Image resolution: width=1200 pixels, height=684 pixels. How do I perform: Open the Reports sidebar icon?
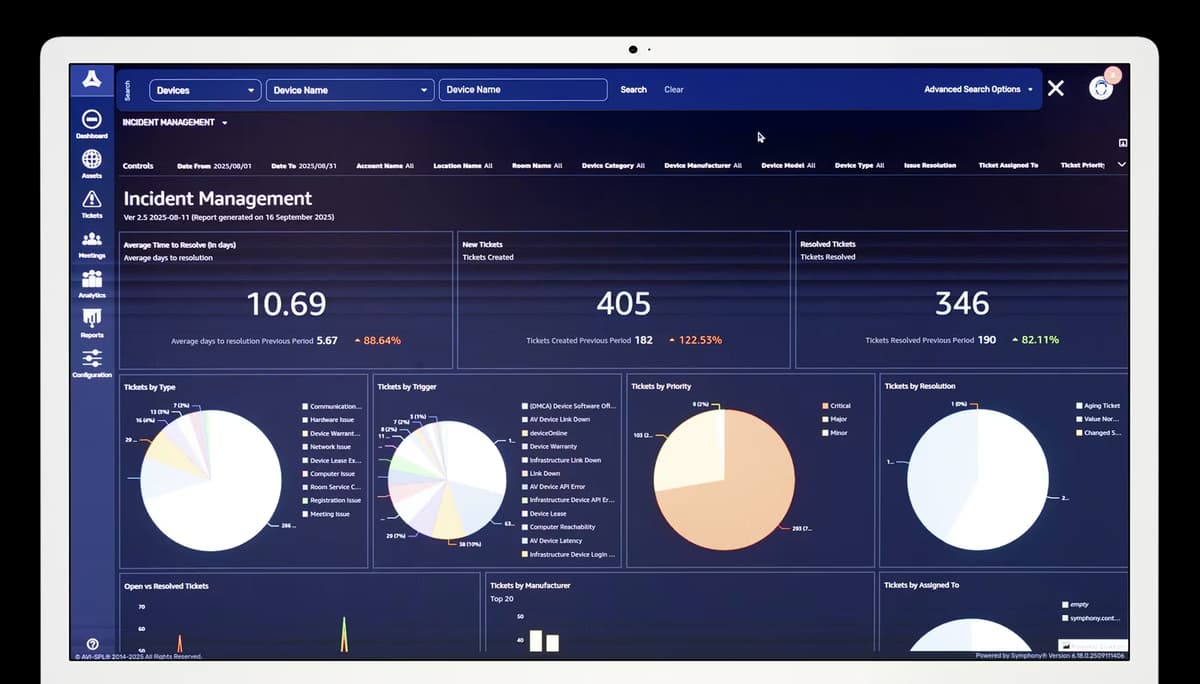[91, 318]
